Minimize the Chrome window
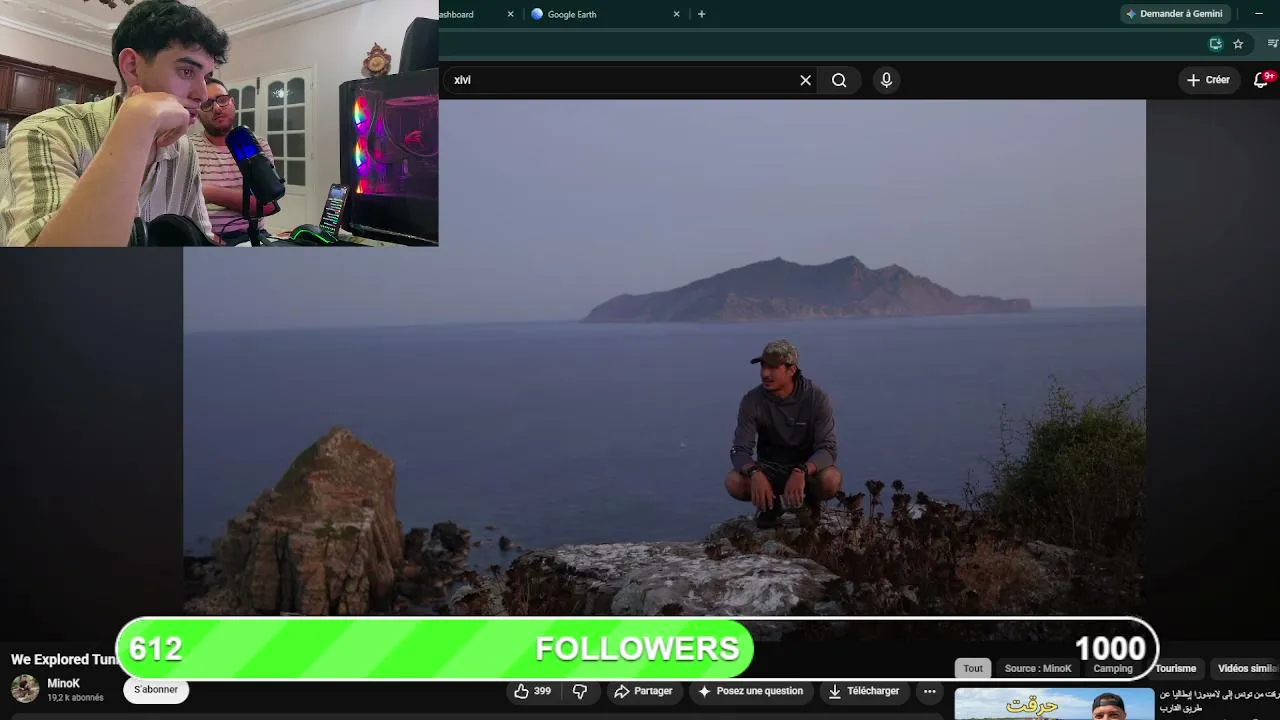This screenshot has width=1280, height=720. (x=1259, y=14)
